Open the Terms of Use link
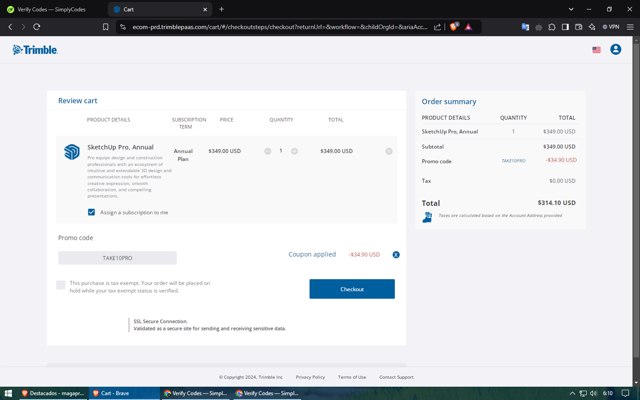 [x=352, y=377]
